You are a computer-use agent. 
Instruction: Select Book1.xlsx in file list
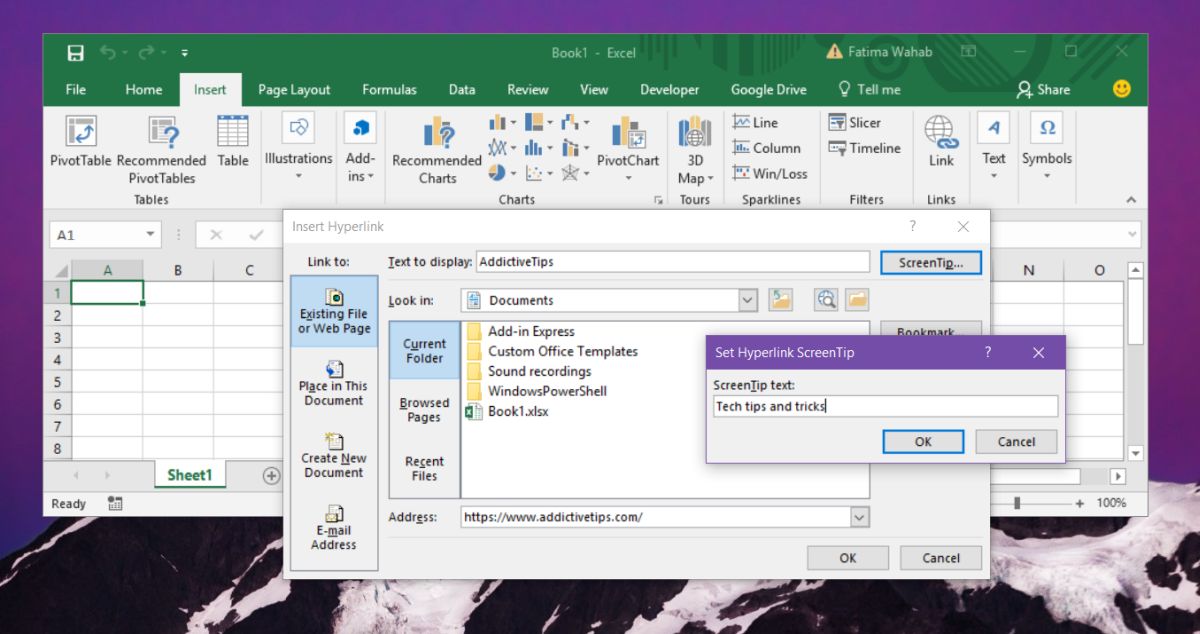click(507, 411)
